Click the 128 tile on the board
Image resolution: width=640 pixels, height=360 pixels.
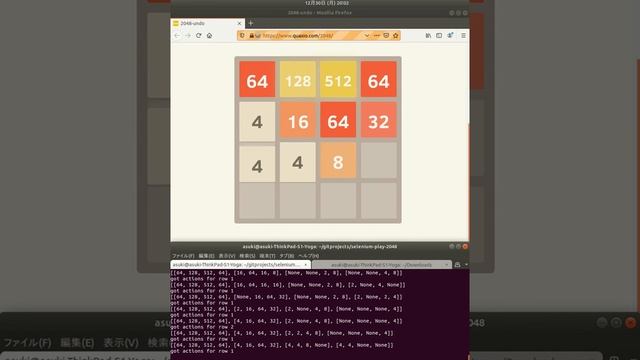(298, 80)
